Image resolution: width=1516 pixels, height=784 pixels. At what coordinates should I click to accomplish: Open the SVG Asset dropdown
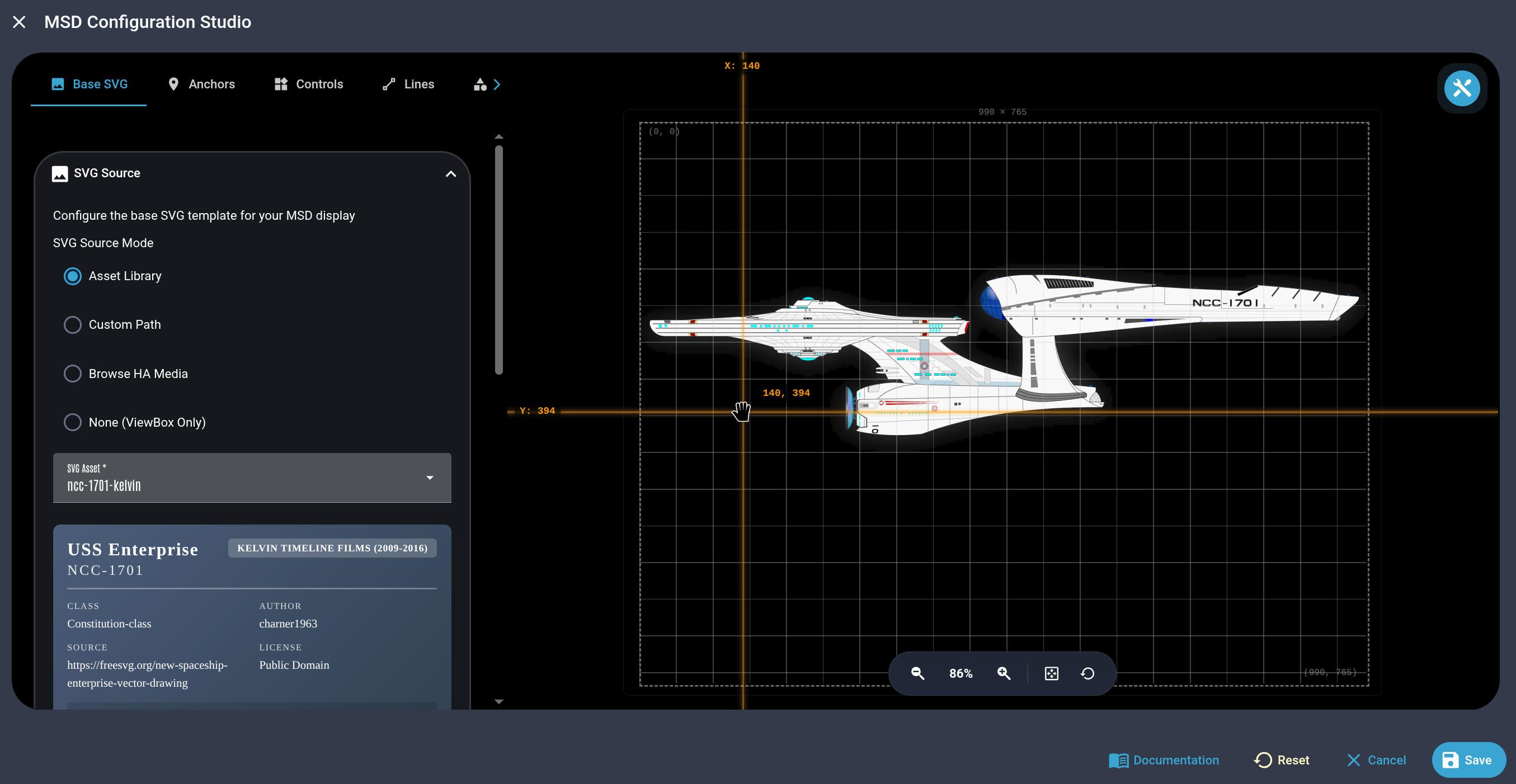tap(252, 478)
